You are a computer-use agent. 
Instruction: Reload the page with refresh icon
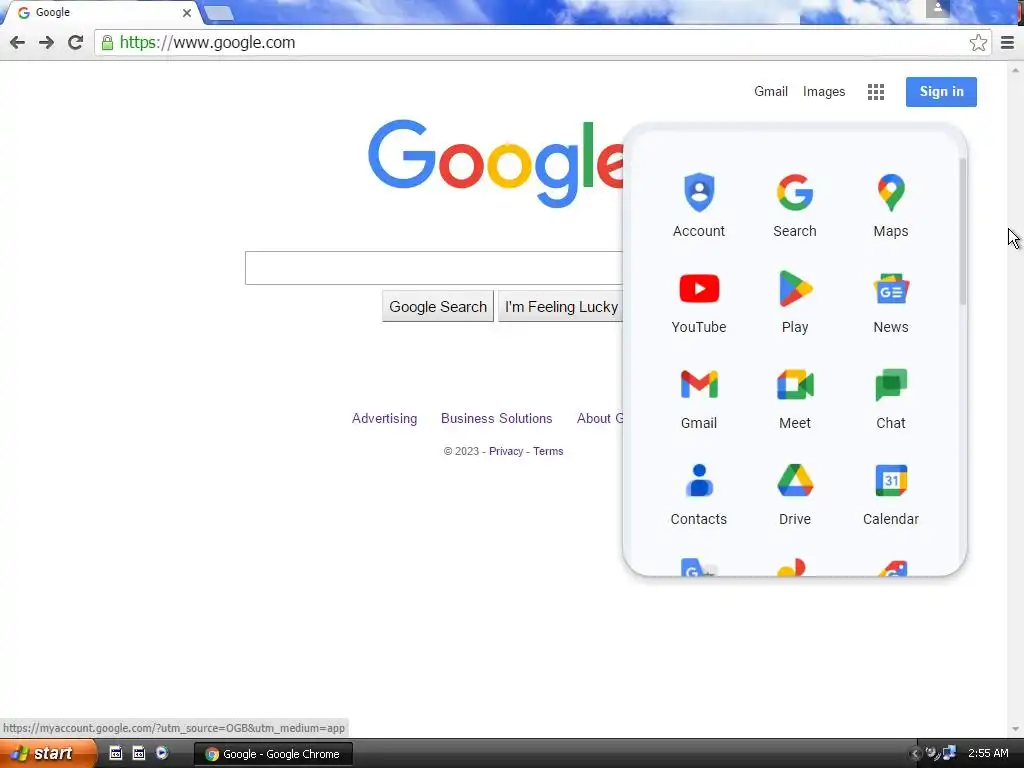(76, 42)
